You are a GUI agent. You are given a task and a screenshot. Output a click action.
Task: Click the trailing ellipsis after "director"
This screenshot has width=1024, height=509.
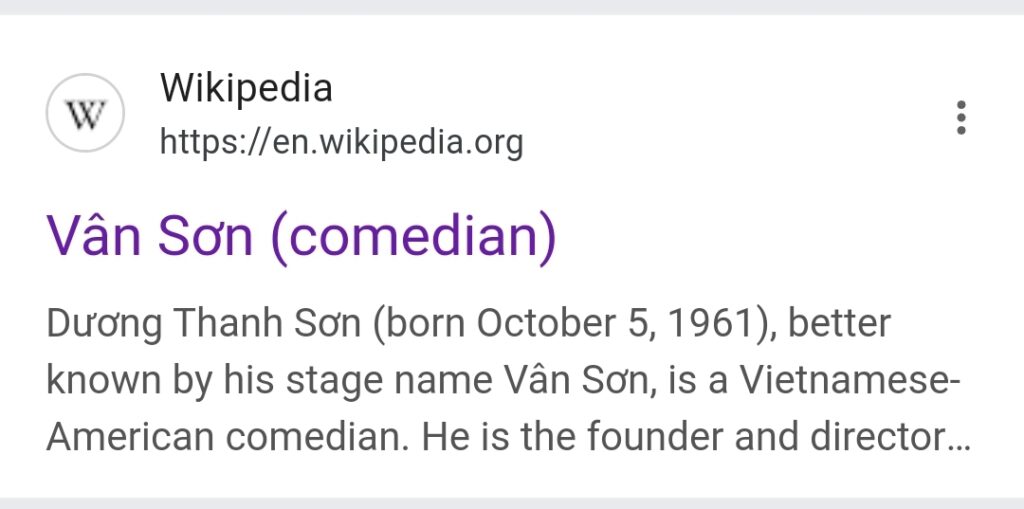(x=960, y=443)
